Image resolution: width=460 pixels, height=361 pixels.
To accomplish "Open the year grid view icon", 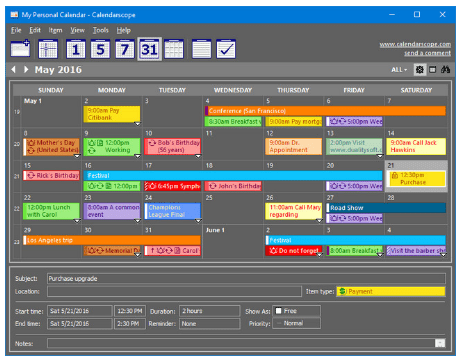I will click(174, 49).
